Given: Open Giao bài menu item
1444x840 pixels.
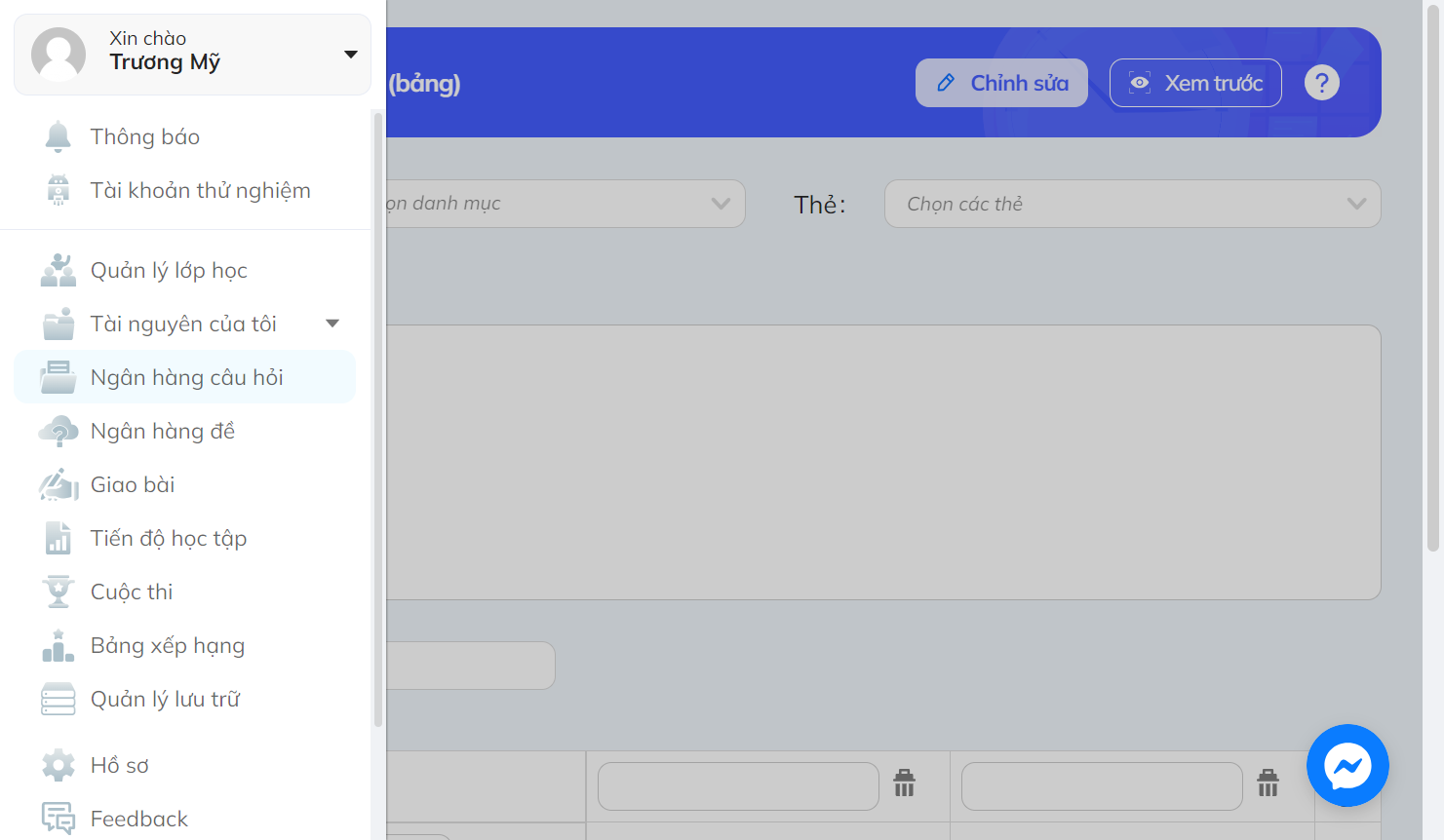Looking at the screenshot, I should (x=185, y=484).
